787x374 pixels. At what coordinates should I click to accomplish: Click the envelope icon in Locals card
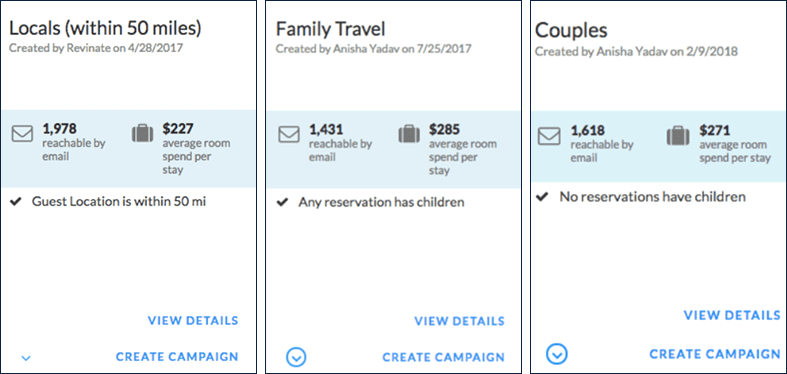[x=22, y=134]
